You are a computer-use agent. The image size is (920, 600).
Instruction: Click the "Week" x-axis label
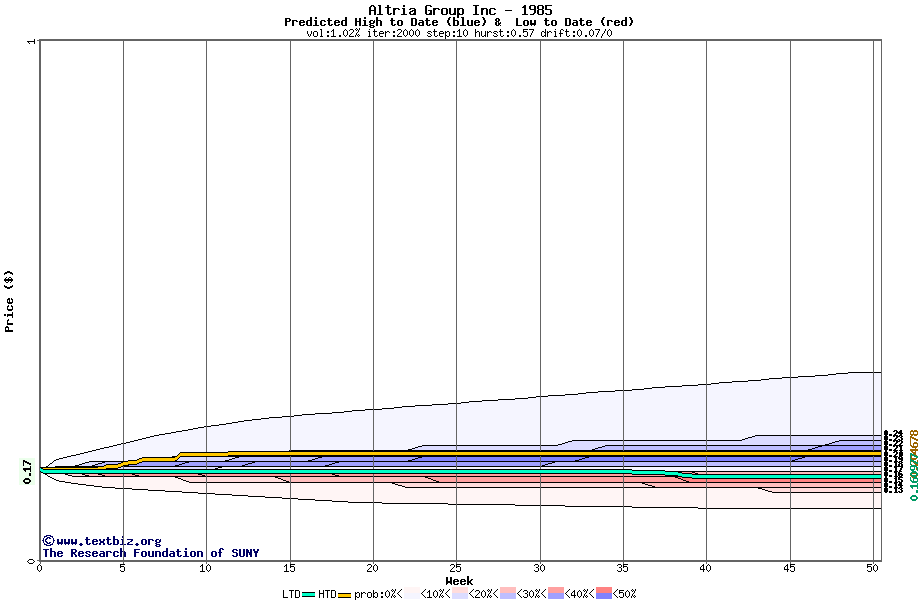[x=459, y=581]
